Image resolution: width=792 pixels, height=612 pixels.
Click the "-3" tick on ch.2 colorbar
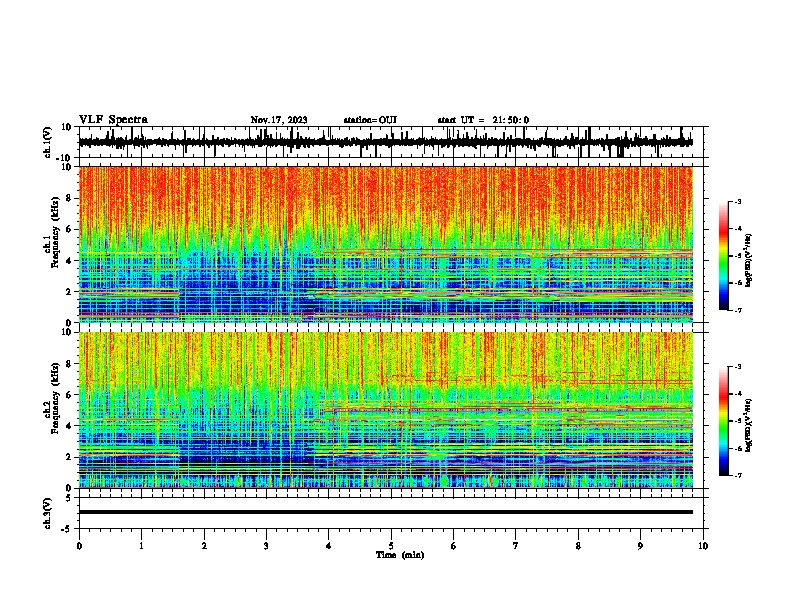737,367
